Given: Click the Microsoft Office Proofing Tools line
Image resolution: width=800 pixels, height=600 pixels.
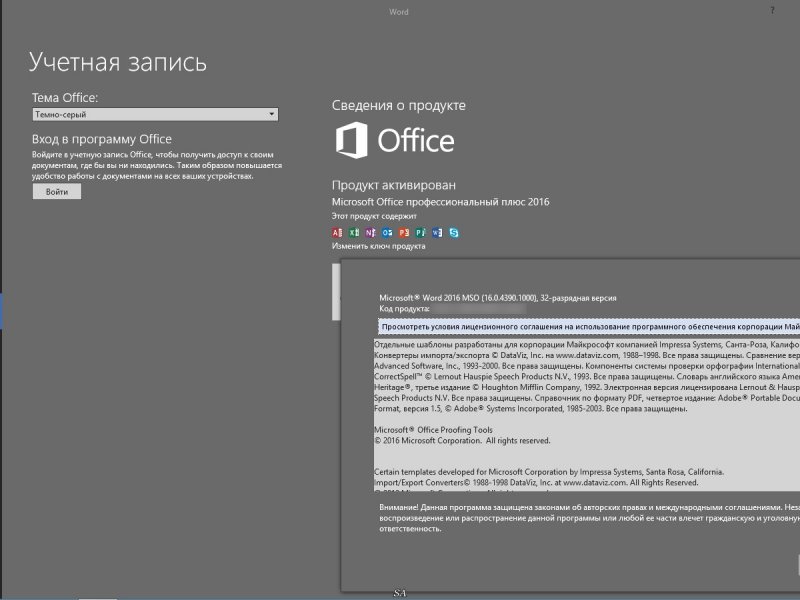Looking at the screenshot, I should [433, 430].
